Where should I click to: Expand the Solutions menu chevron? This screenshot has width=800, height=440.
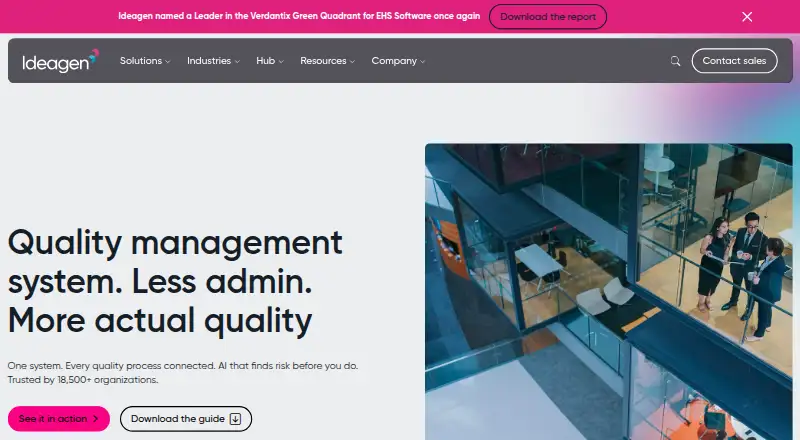pos(168,62)
